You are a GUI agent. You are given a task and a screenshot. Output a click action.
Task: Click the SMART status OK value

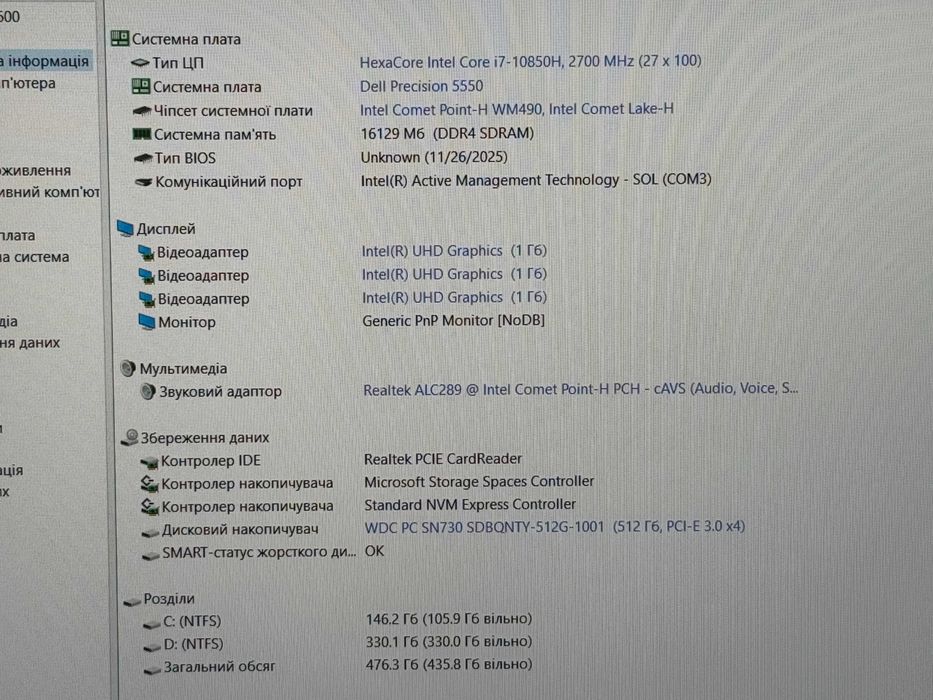374,551
